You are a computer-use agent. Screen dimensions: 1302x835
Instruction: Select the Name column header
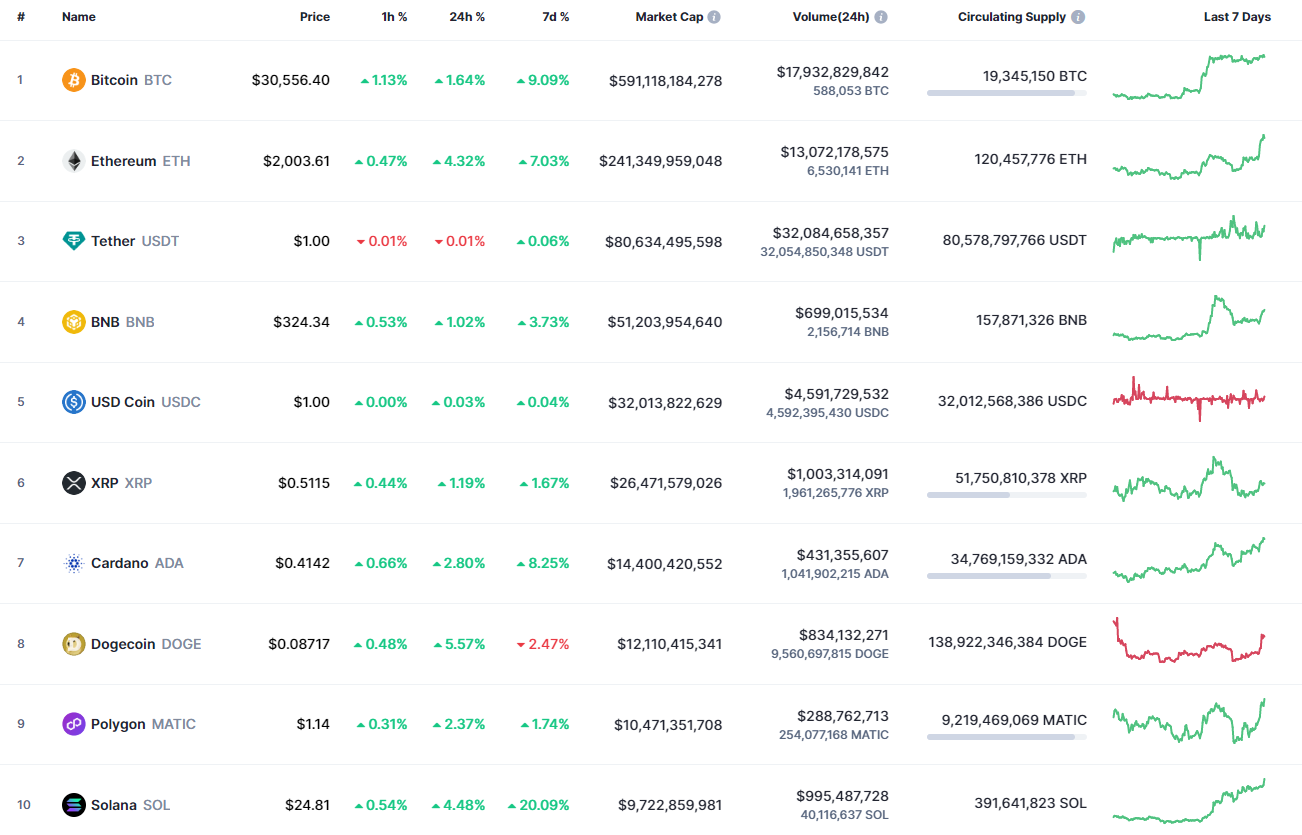[78, 16]
